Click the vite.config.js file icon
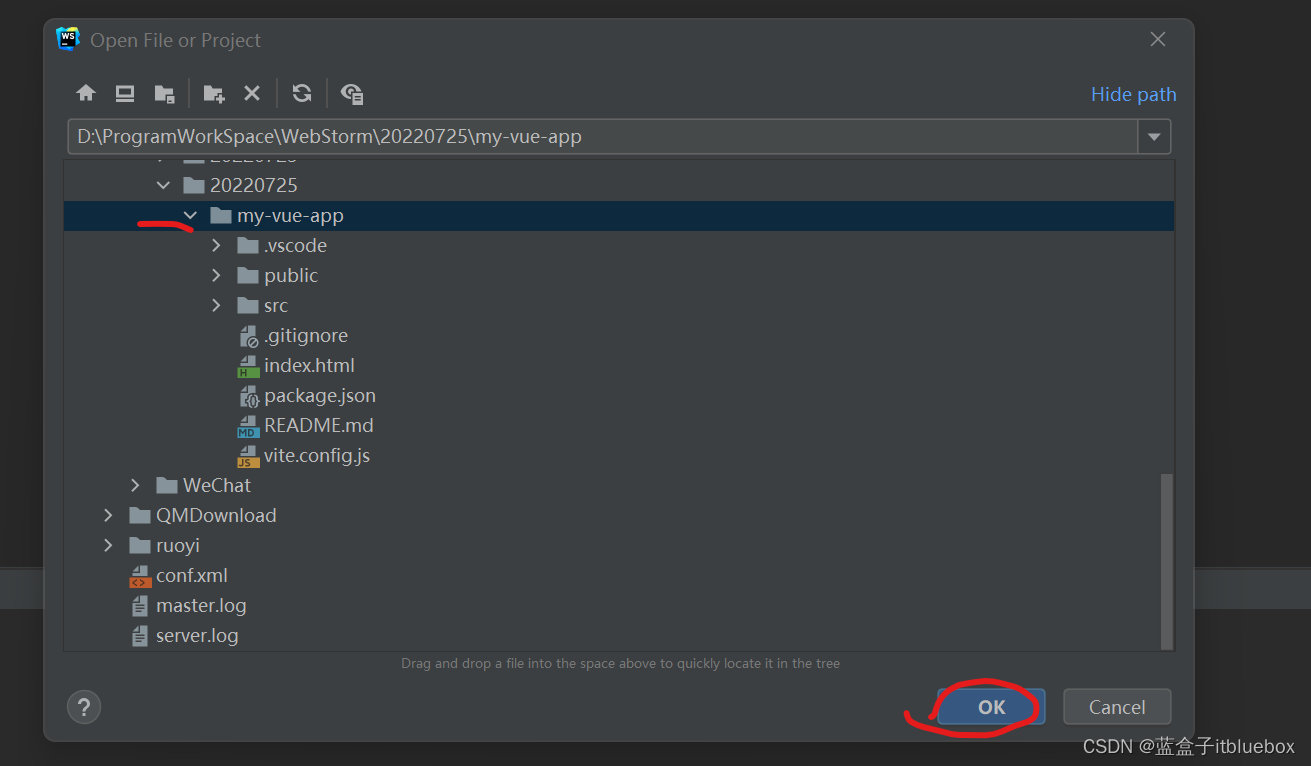The image size is (1311, 766). [x=248, y=456]
